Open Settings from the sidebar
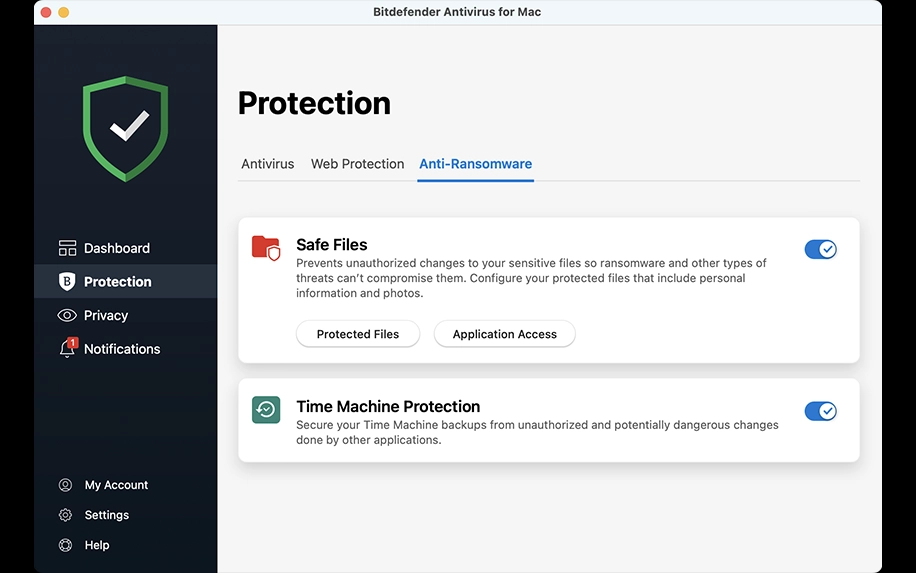The width and height of the screenshot is (916, 573). (107, 515)
